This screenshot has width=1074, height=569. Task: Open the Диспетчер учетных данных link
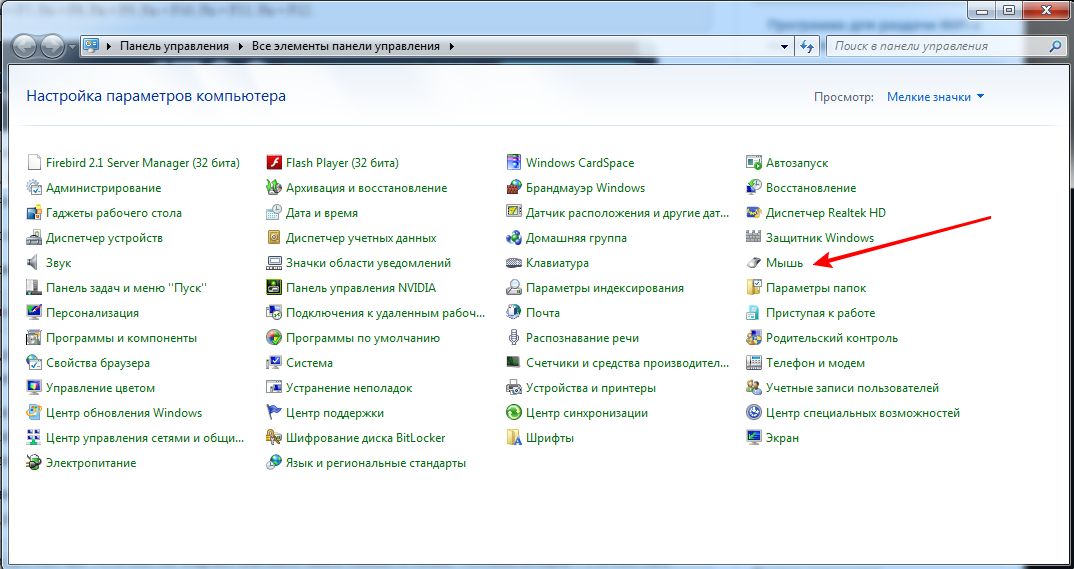[x=361, y=238]
